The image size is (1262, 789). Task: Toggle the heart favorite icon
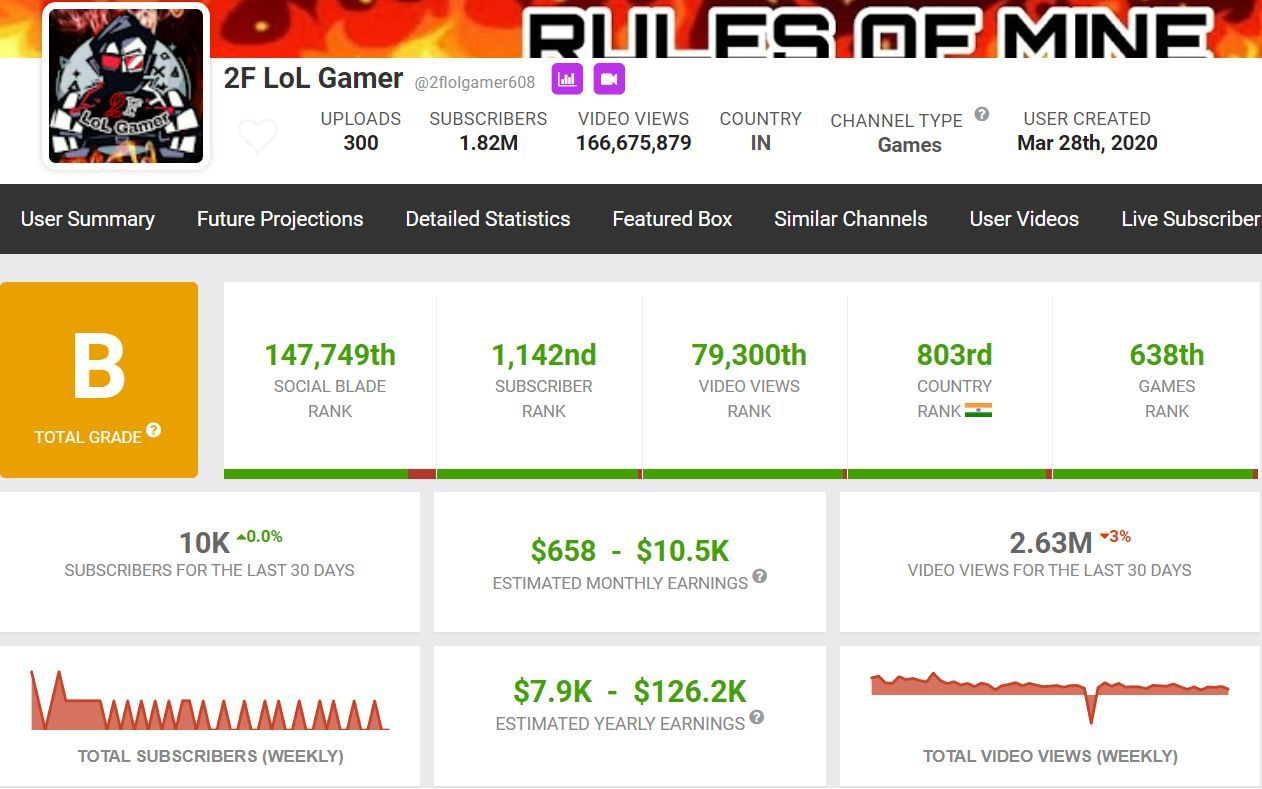click(x=258, y=135)
